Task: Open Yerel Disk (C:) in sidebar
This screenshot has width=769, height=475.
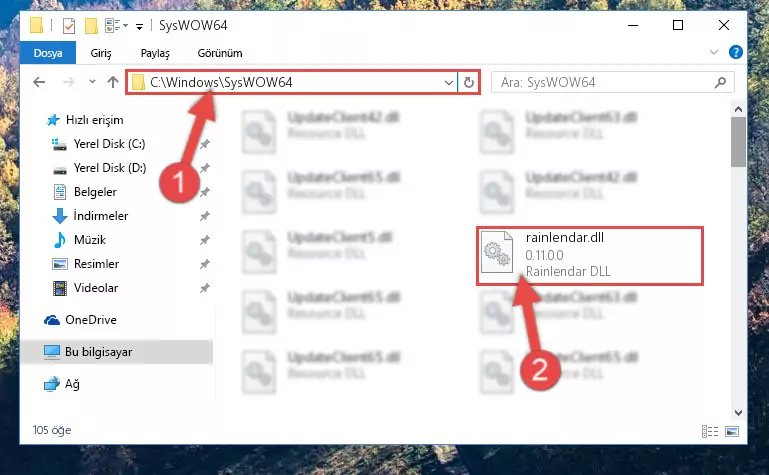Action: click(x=109, y=144)
